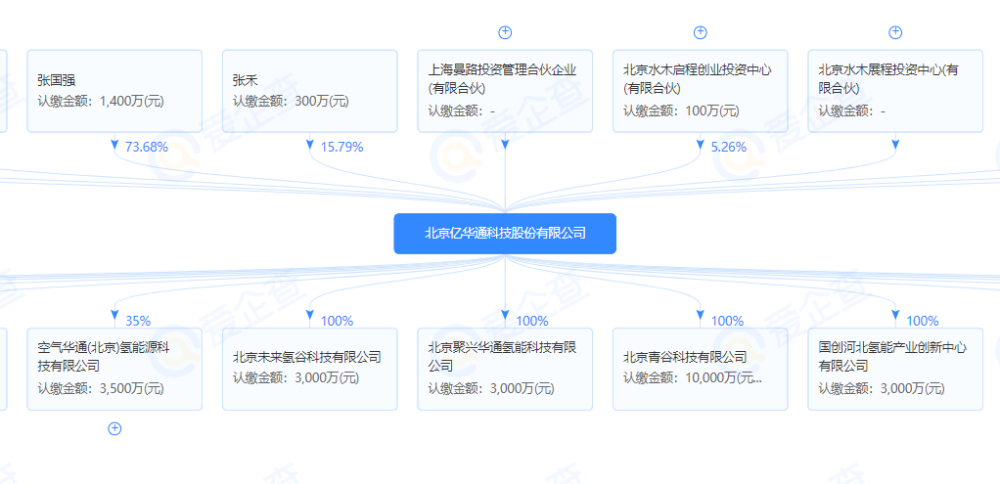This screenshot has width=1000, height=484.
Task: Expand the plus icon above 北京水木展程投资中心
Action: point(896,32)
